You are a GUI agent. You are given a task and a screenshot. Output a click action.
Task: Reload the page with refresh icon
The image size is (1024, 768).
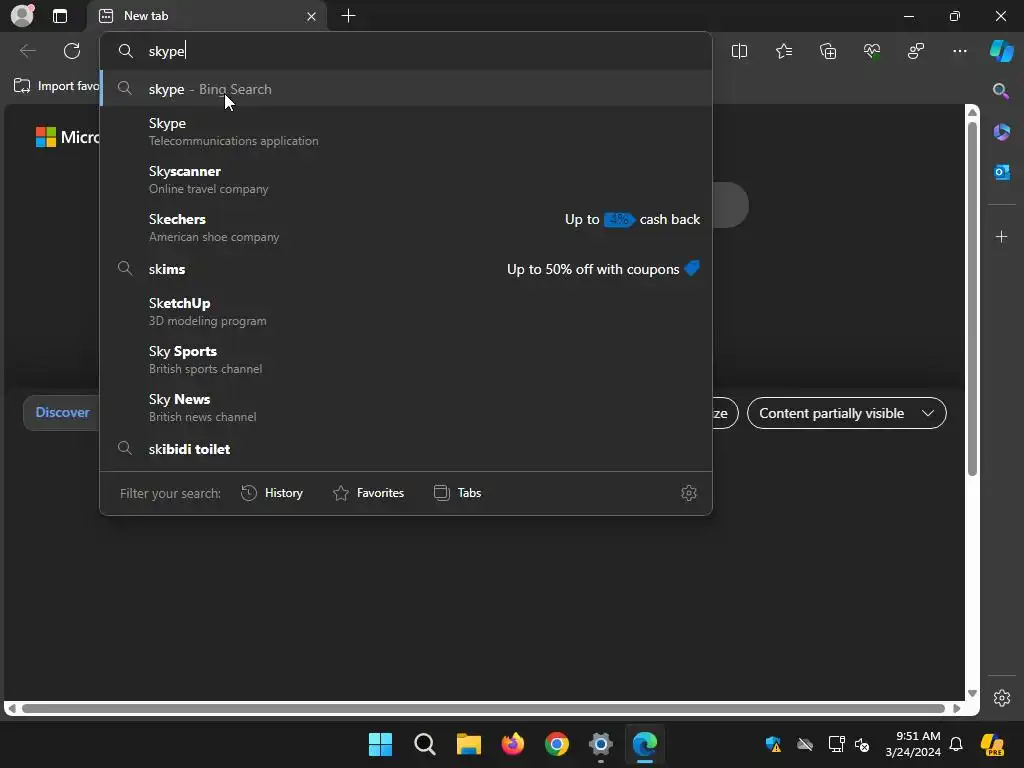click(72, 51)
